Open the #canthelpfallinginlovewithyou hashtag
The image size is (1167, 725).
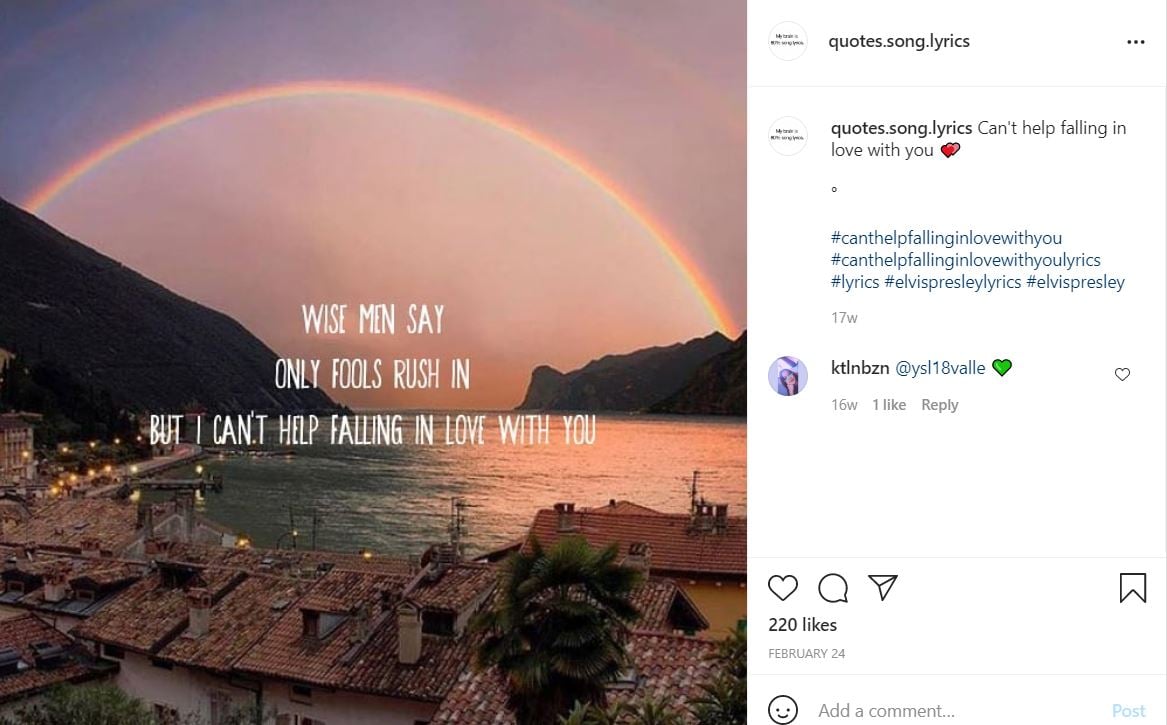point(946,237)
